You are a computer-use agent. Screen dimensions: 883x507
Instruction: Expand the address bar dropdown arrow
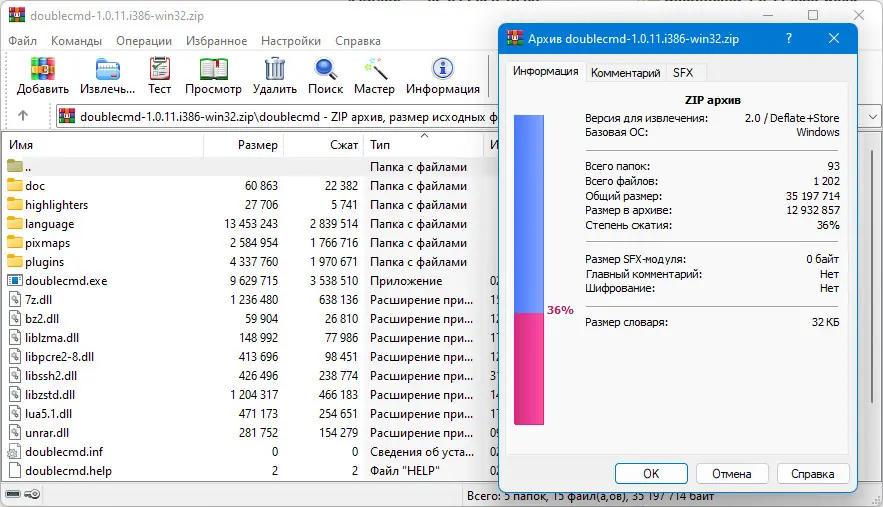873,117
